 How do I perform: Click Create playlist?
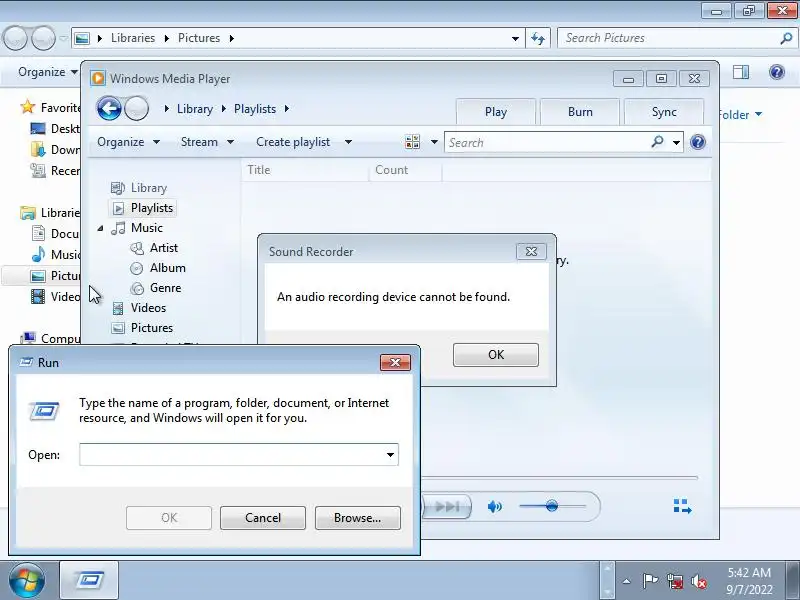(293, 142)
